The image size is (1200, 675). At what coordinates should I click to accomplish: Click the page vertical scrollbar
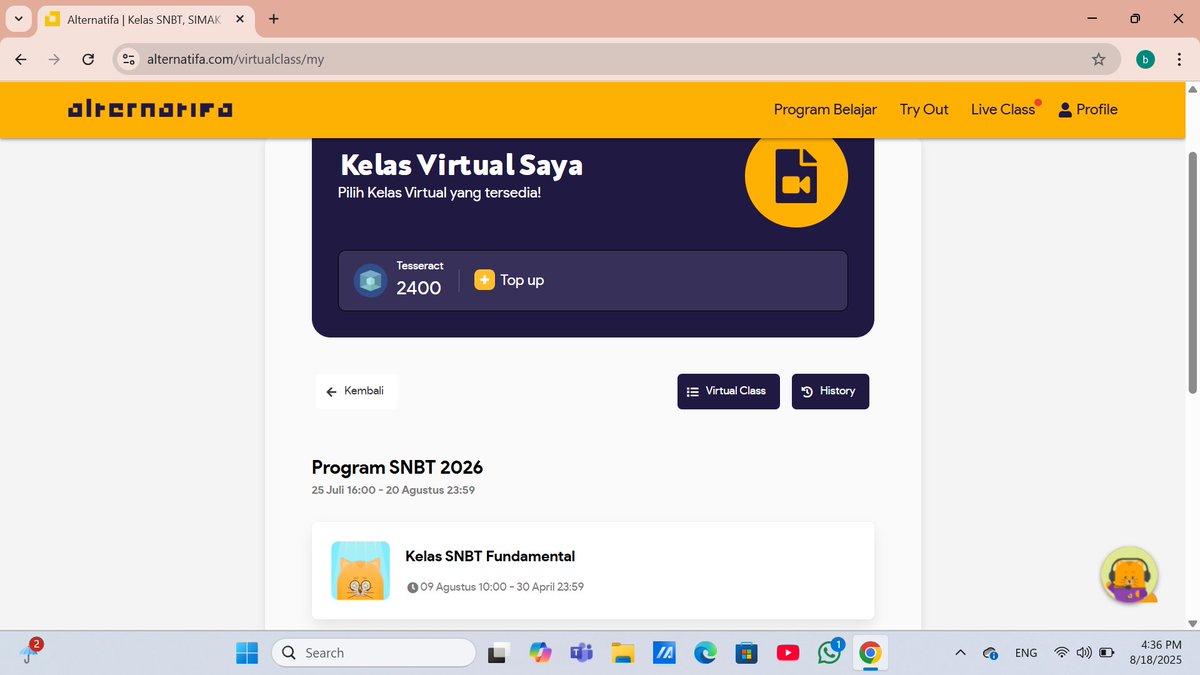1192,272
